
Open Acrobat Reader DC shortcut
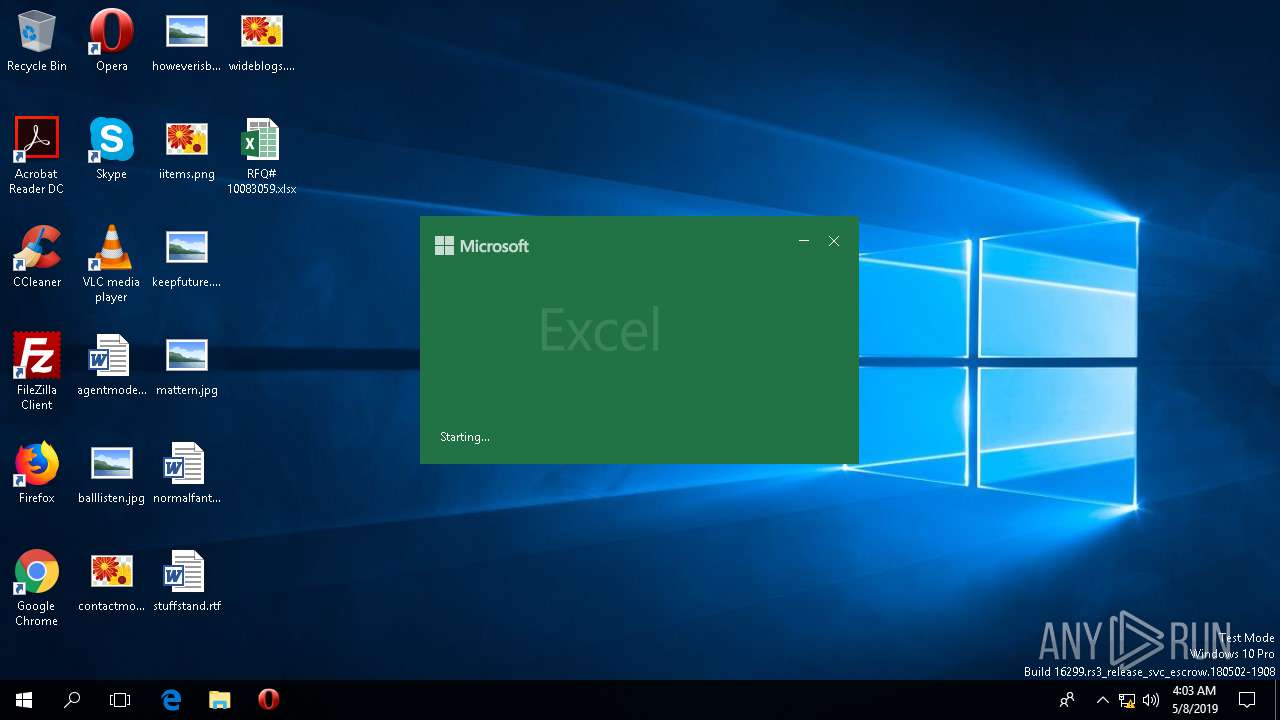click(37, 156)
